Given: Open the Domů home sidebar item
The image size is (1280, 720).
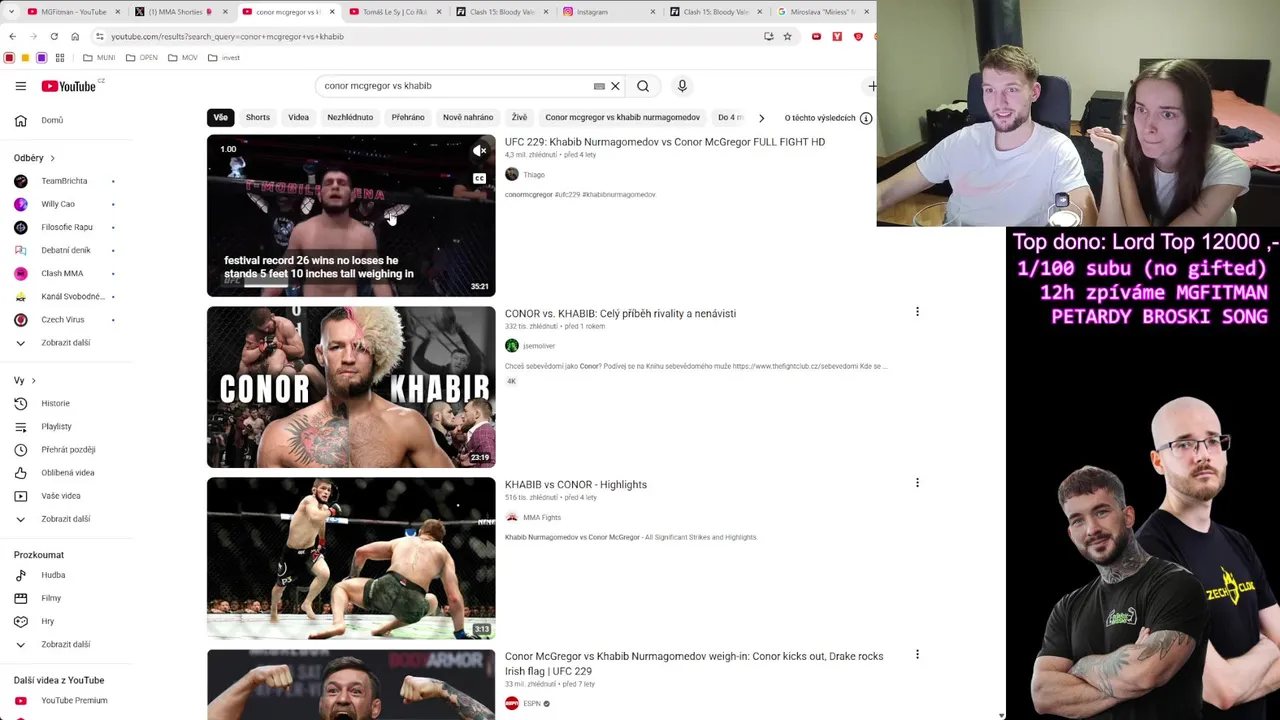Looking at the screenshot, I should pyautogui.click(x=52, y=120).
